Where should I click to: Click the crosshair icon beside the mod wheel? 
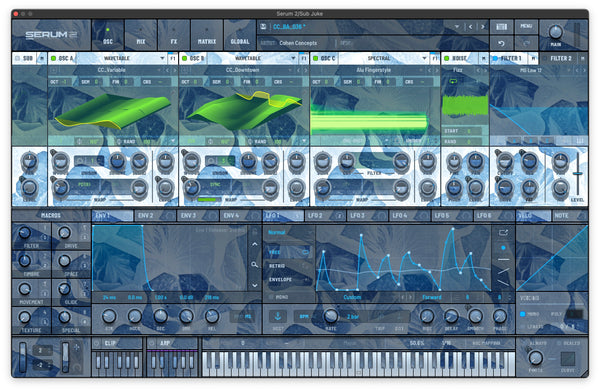click(x=77, y=347)
